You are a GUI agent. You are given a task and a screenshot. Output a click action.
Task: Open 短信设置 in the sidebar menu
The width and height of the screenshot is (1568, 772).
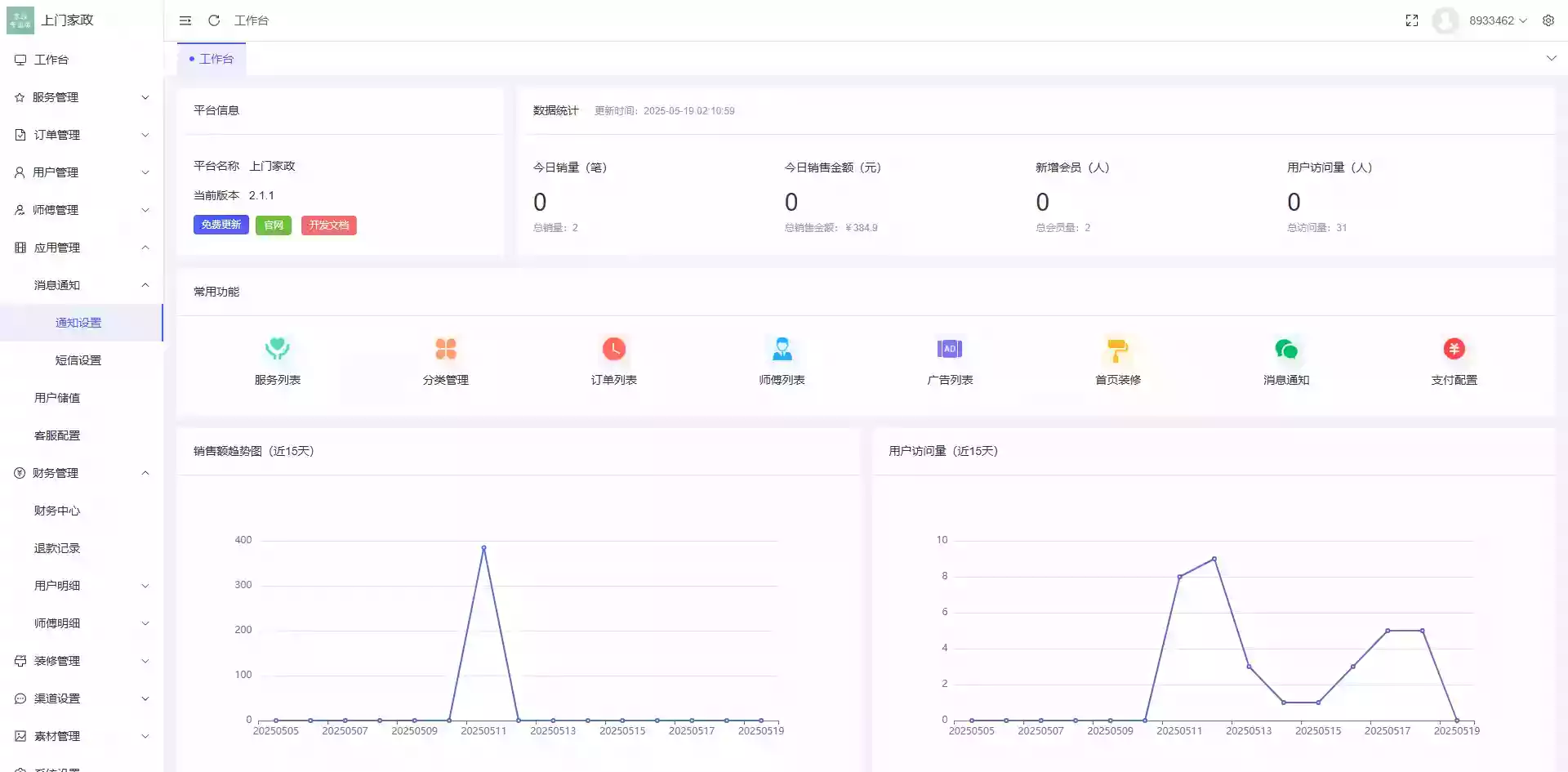[x=78, y=359]
